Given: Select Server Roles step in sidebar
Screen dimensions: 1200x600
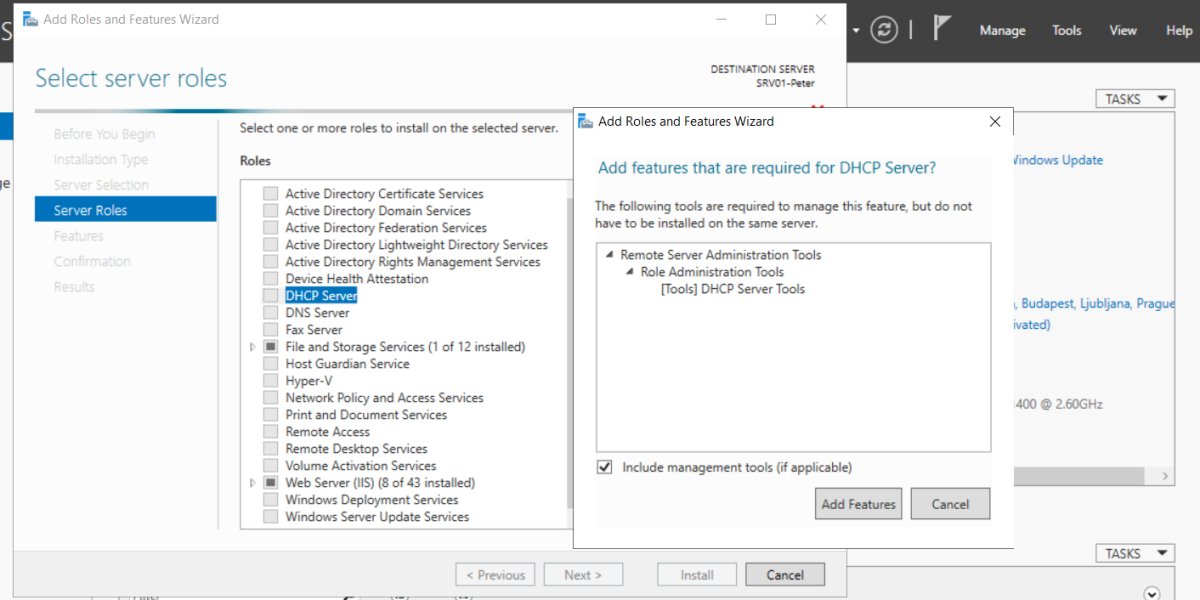Looking at the screenshot, I should pyautogui.click(x=90, y=210).
